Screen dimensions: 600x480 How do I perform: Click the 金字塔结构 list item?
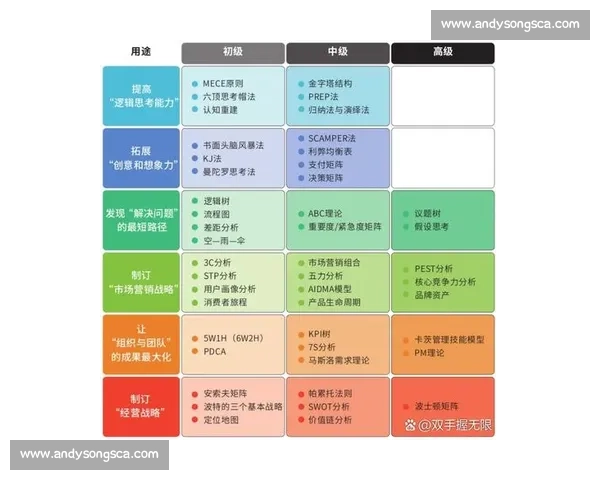coord(332,83)
